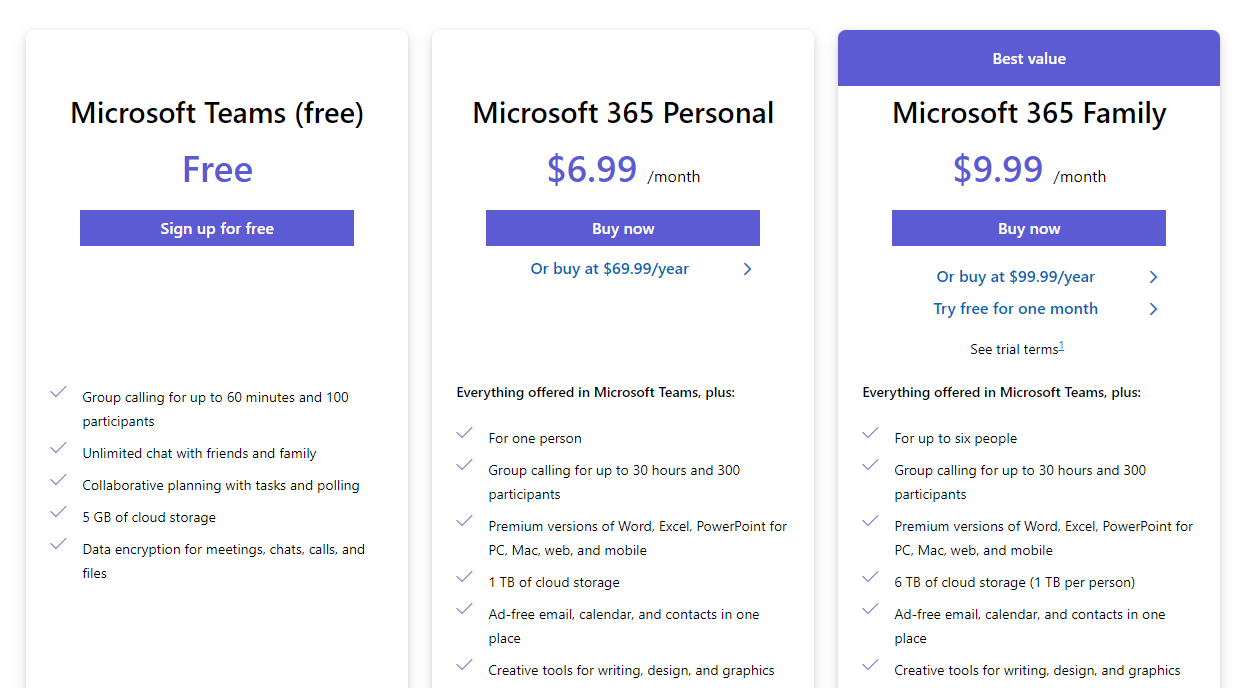
Task: Buy Microsoft 365 Personal now
Action: click(x=623, y=228)
